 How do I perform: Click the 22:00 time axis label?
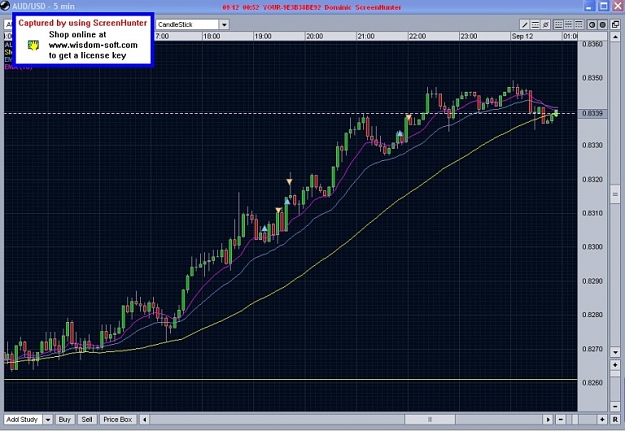(417, 36)
